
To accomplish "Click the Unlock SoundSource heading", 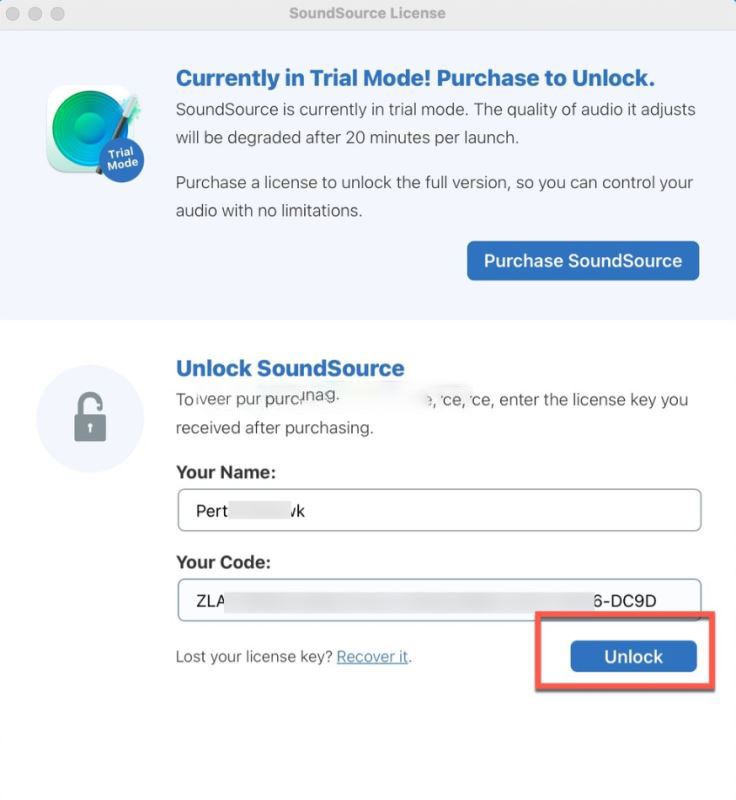I will [290, 368].
